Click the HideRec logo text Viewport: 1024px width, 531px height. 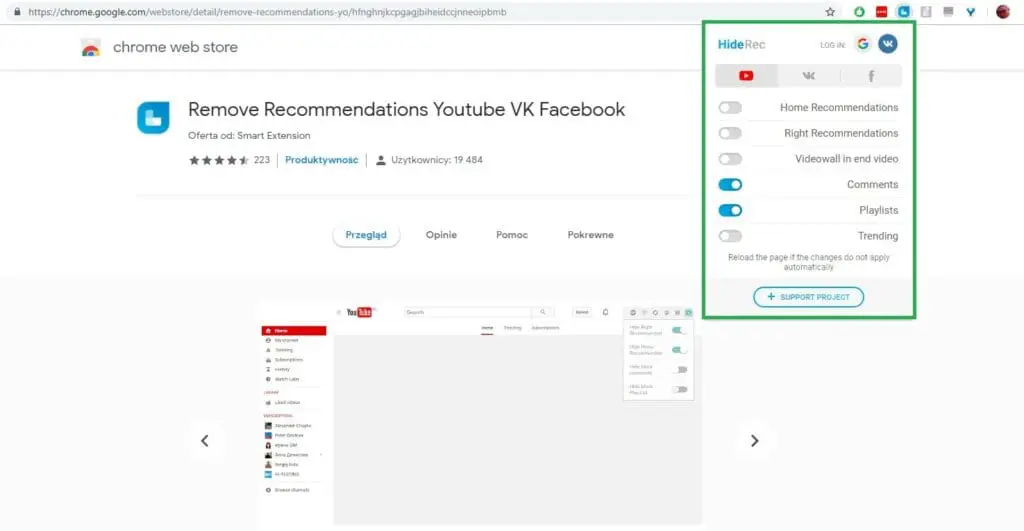coord(741,44)
